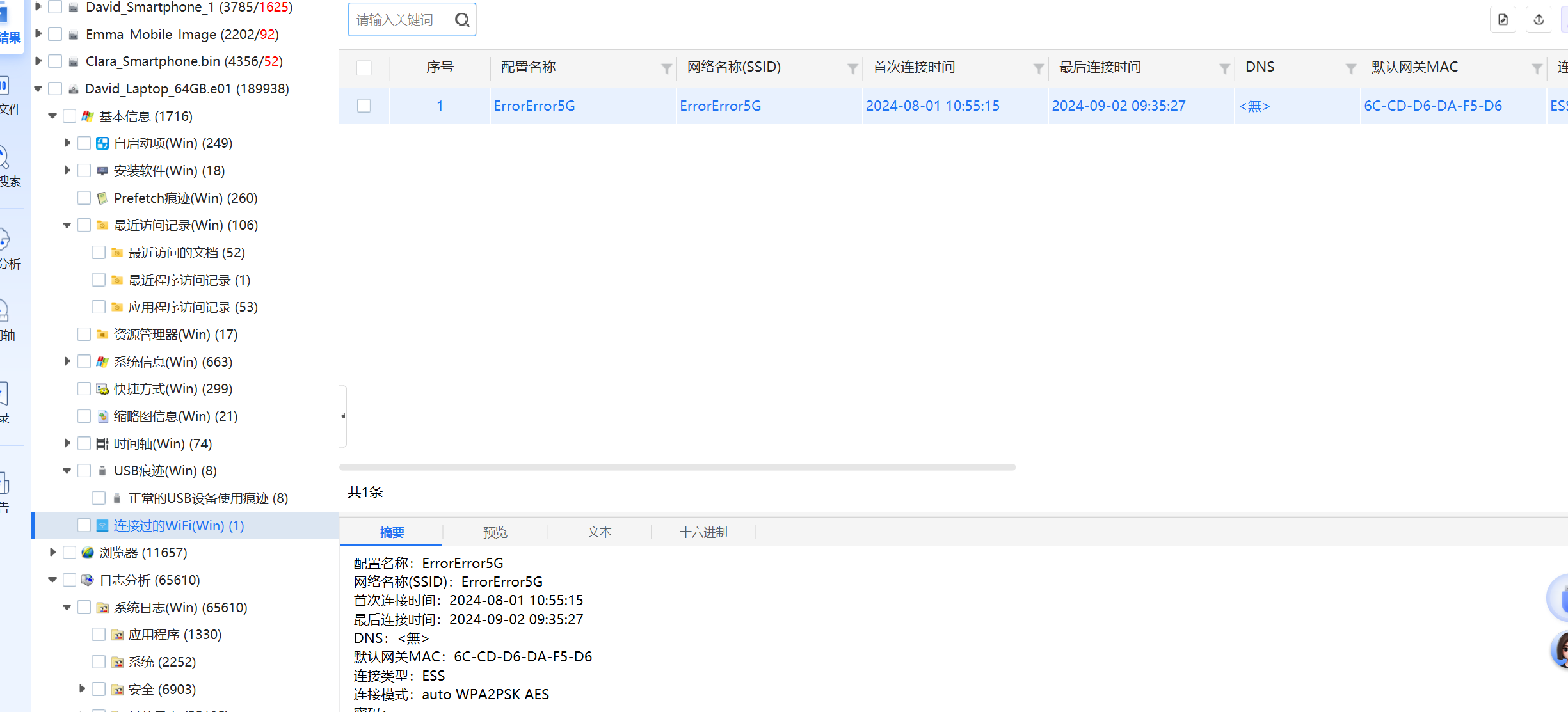Collapse the David_Laptop_64GB.e01 node

point(38,89)
